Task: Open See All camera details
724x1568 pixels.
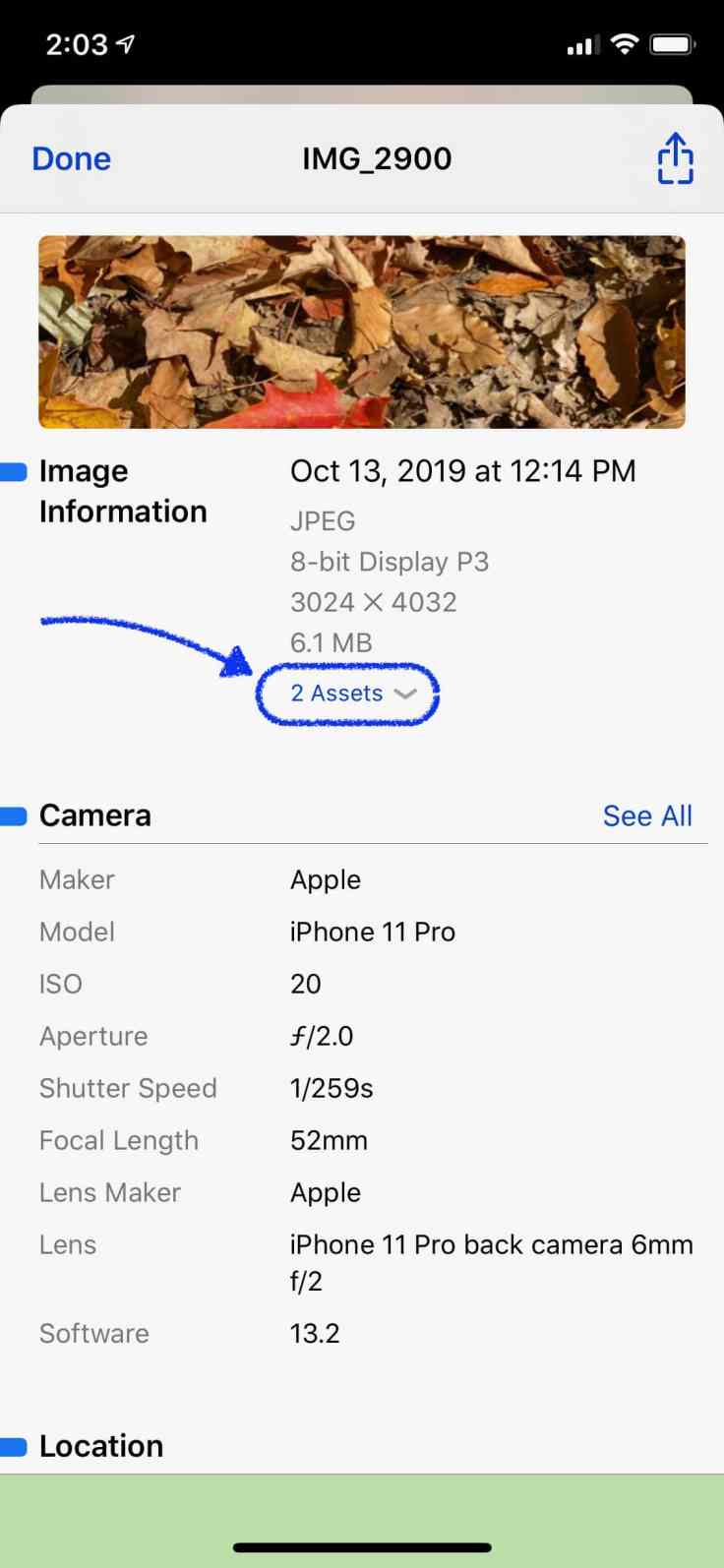Action: pos(647,814)
